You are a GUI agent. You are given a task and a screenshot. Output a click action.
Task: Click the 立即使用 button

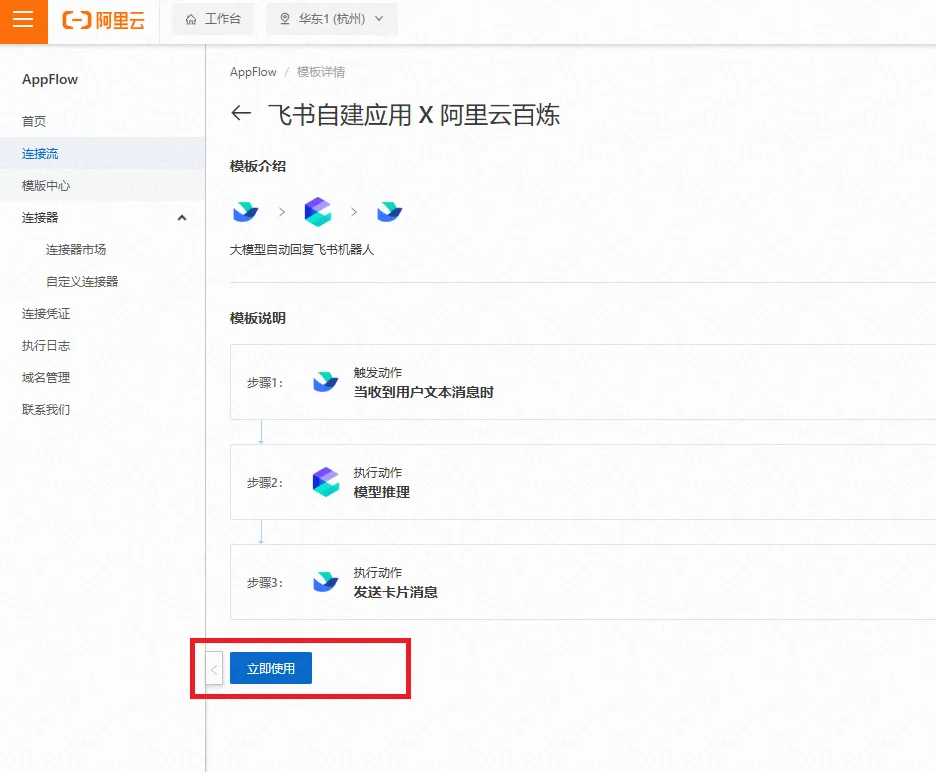[271, 668]
